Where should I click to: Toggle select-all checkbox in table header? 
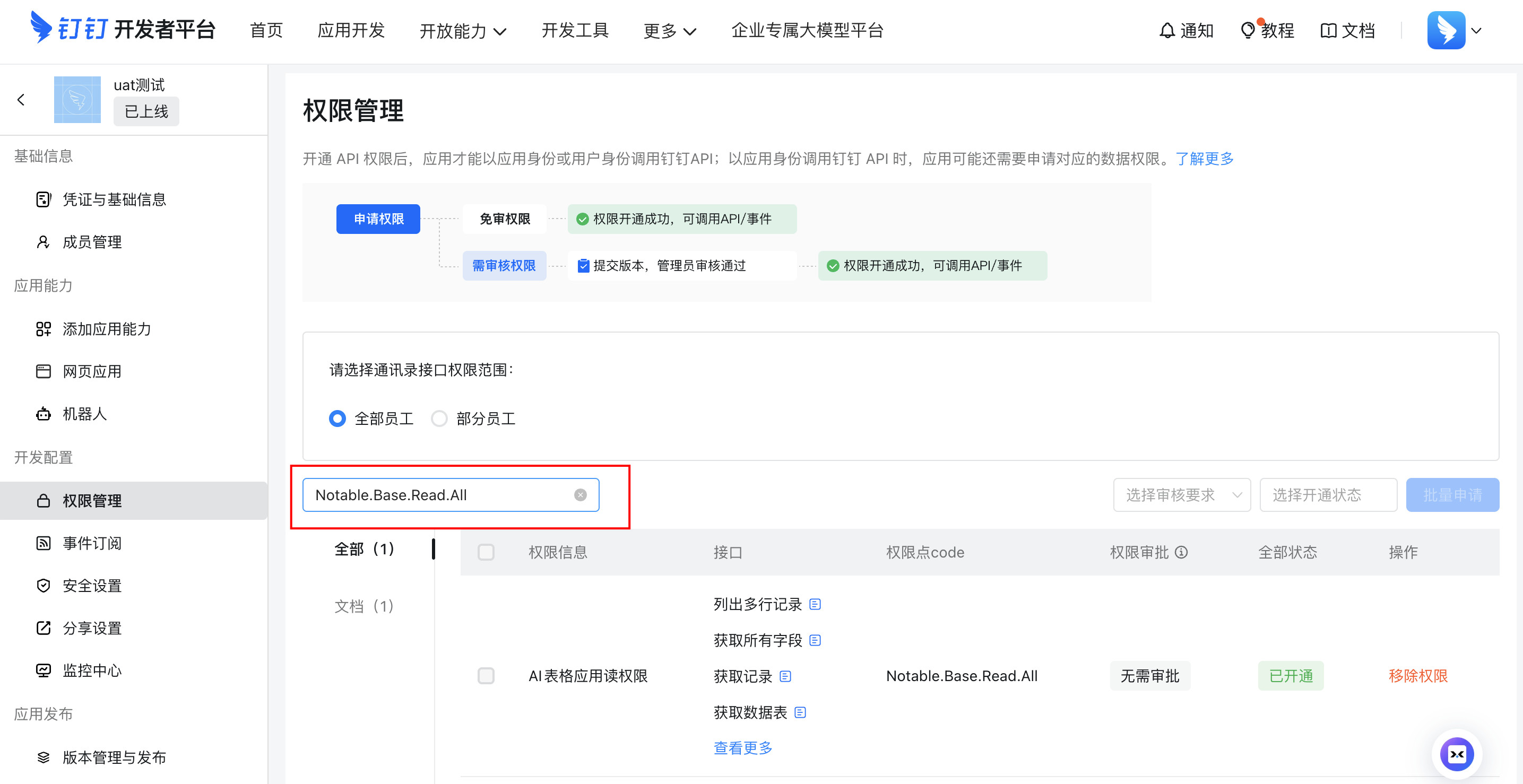click(486, 552)
